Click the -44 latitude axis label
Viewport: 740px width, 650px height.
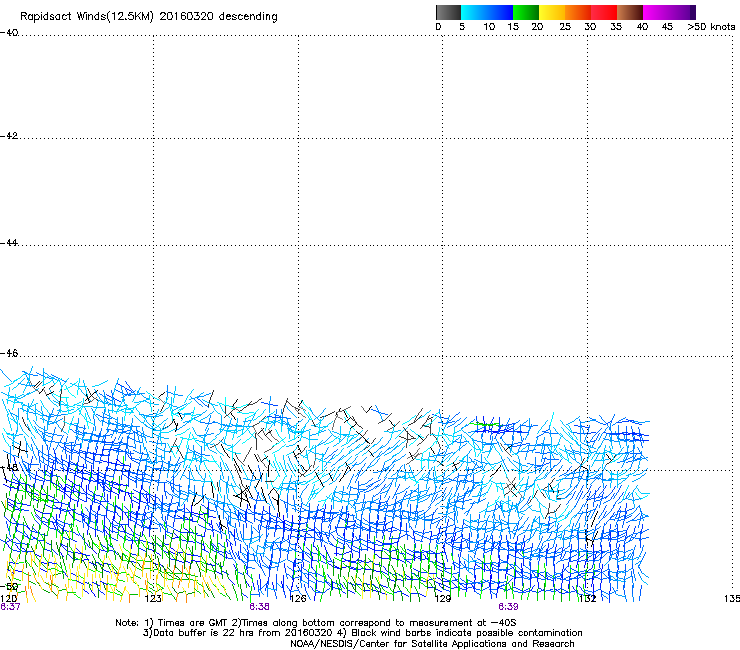tap(9, 243)
